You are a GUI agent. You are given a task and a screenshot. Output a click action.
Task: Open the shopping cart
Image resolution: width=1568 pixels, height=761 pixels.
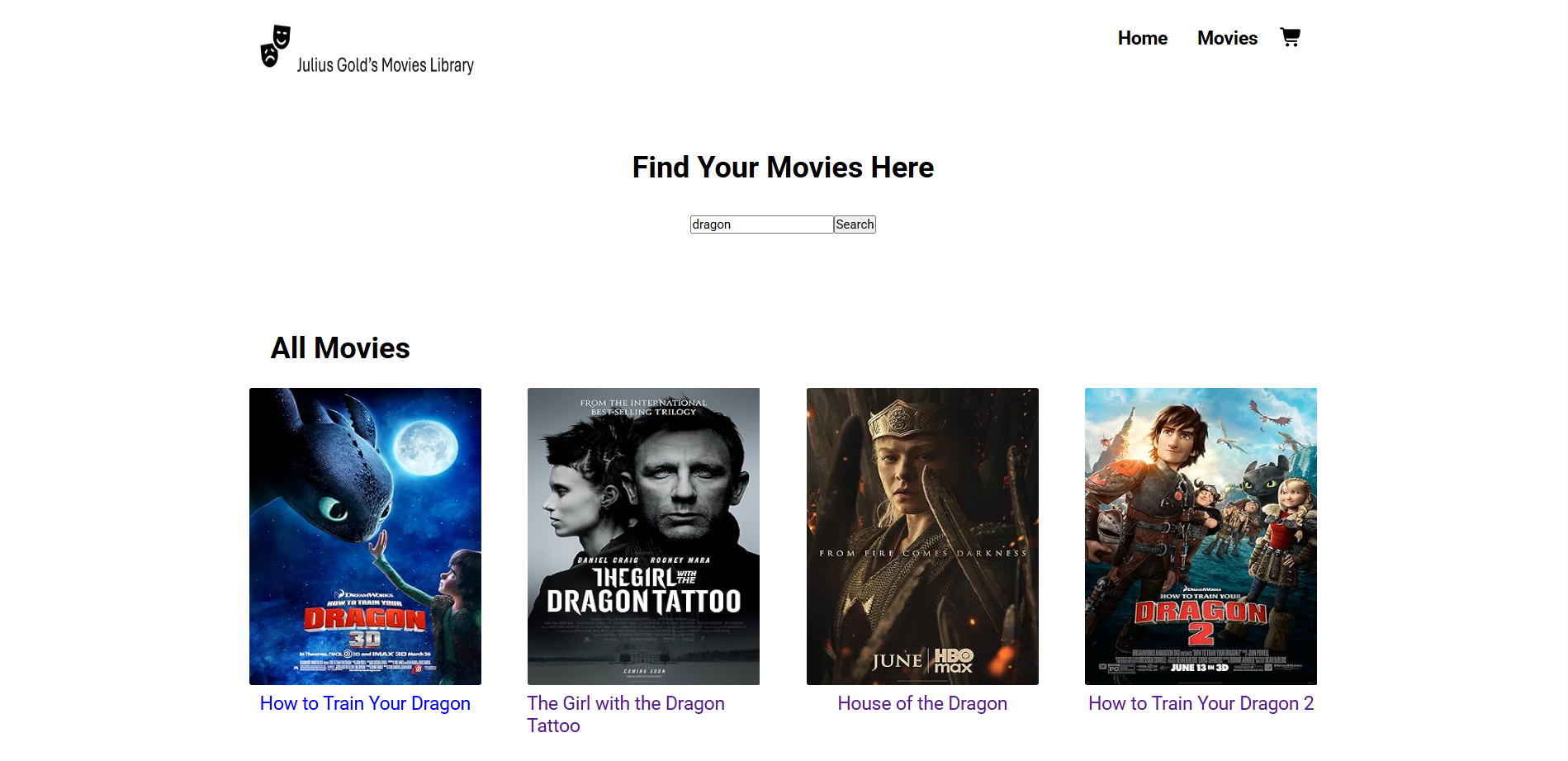click(1290, 37)
